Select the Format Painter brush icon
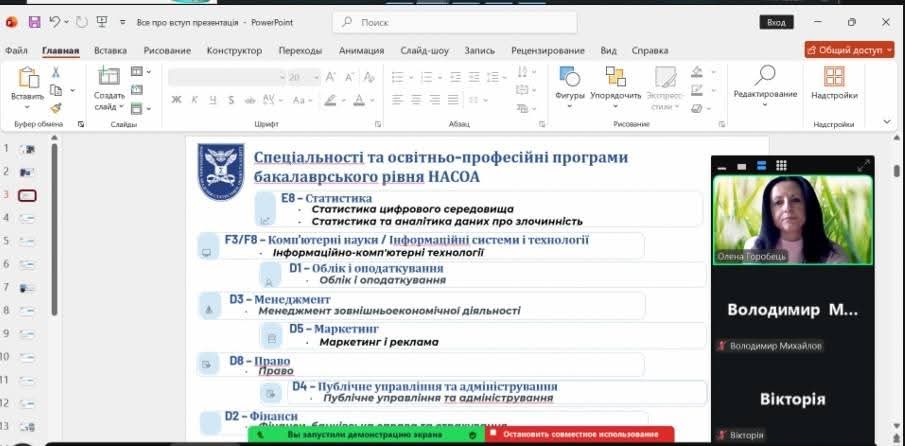 click(56, 107)
